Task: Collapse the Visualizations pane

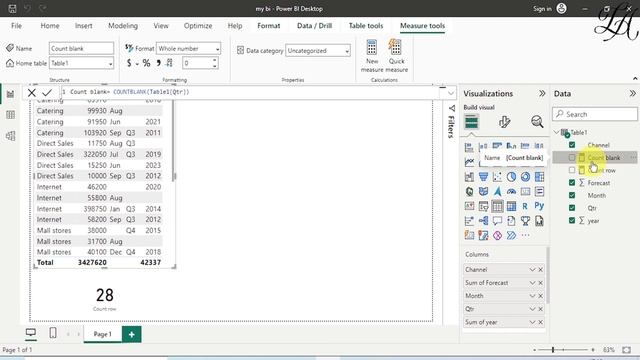Action: pyautogui.click(x=542, y=93)
